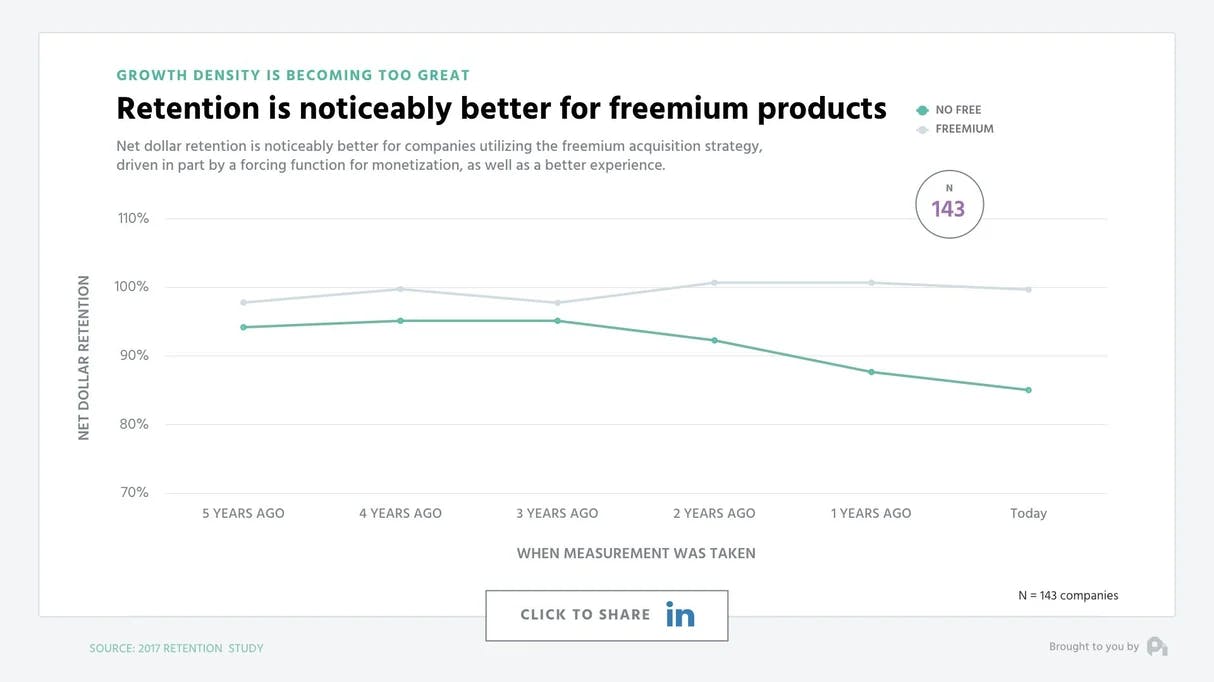Click No Free point at 5 YEARS AGO

243,327
